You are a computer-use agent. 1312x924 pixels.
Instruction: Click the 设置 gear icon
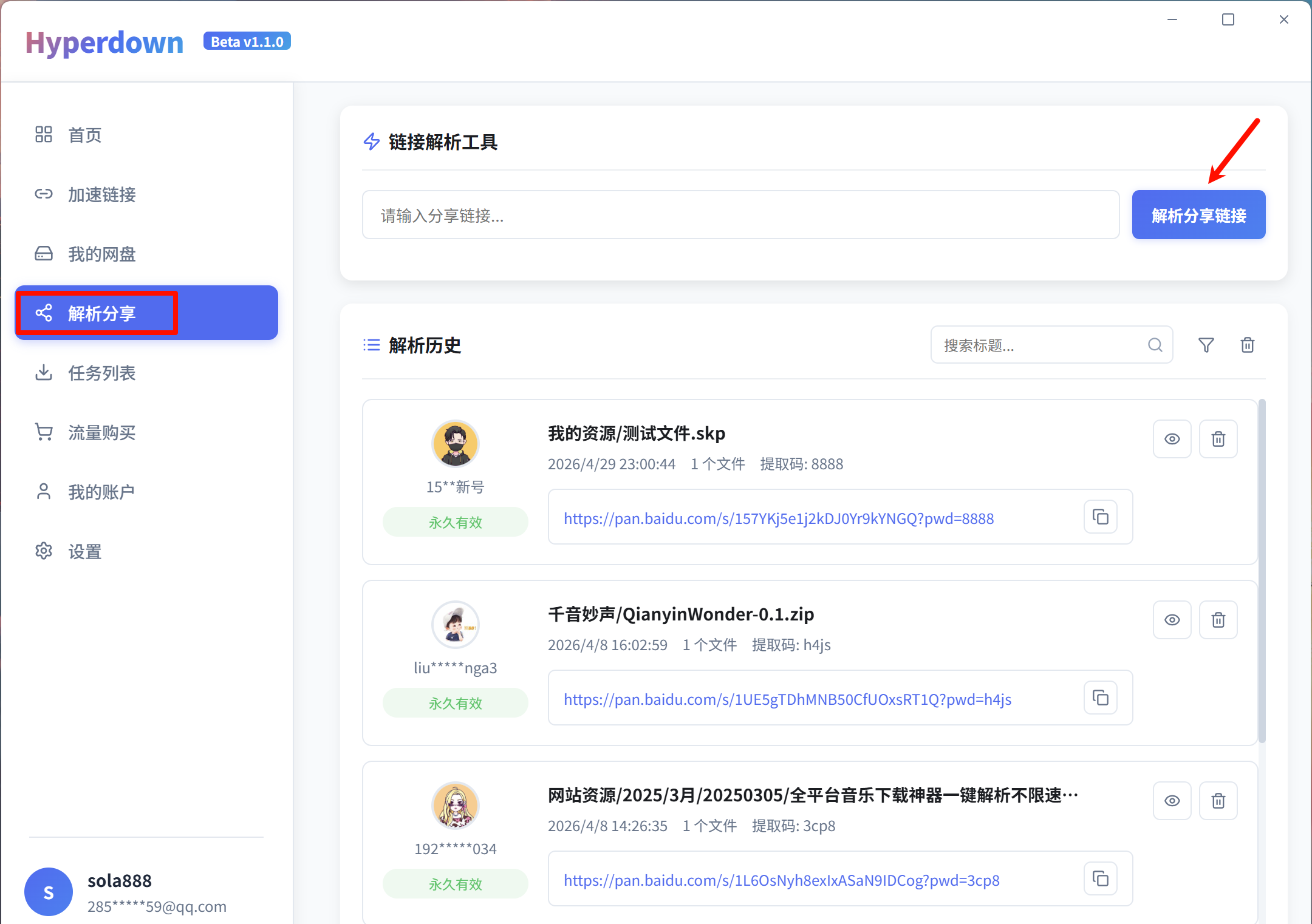tap(44, 551)
